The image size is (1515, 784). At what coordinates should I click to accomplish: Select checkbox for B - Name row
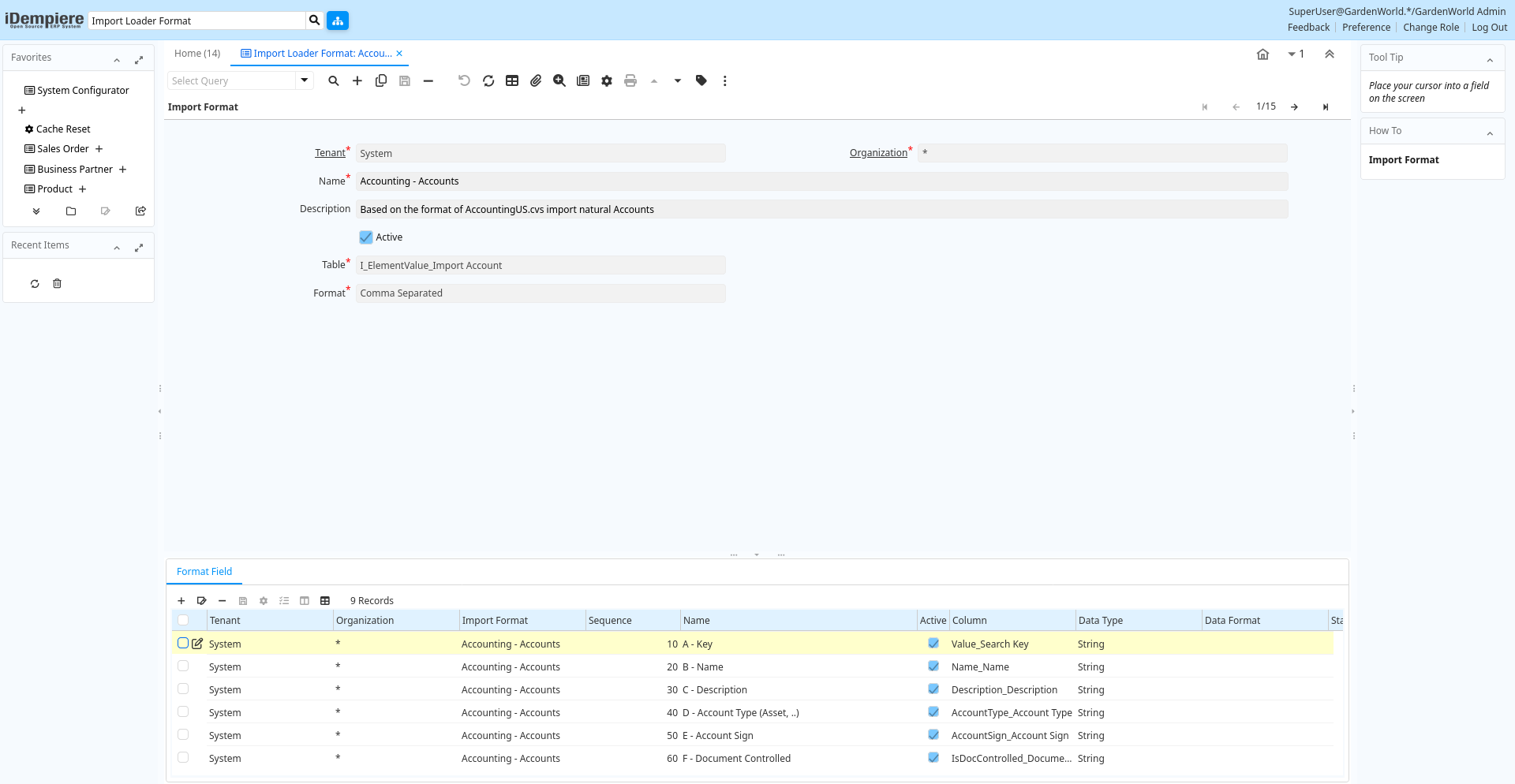[183, 666]
